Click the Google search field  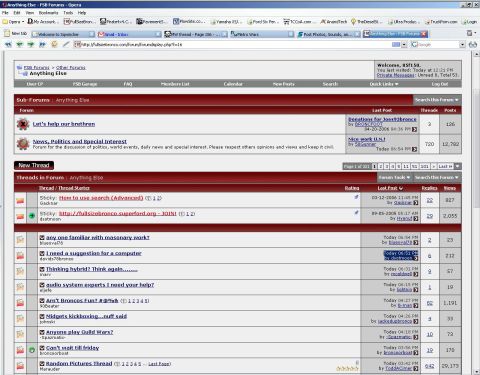[435, 44]
